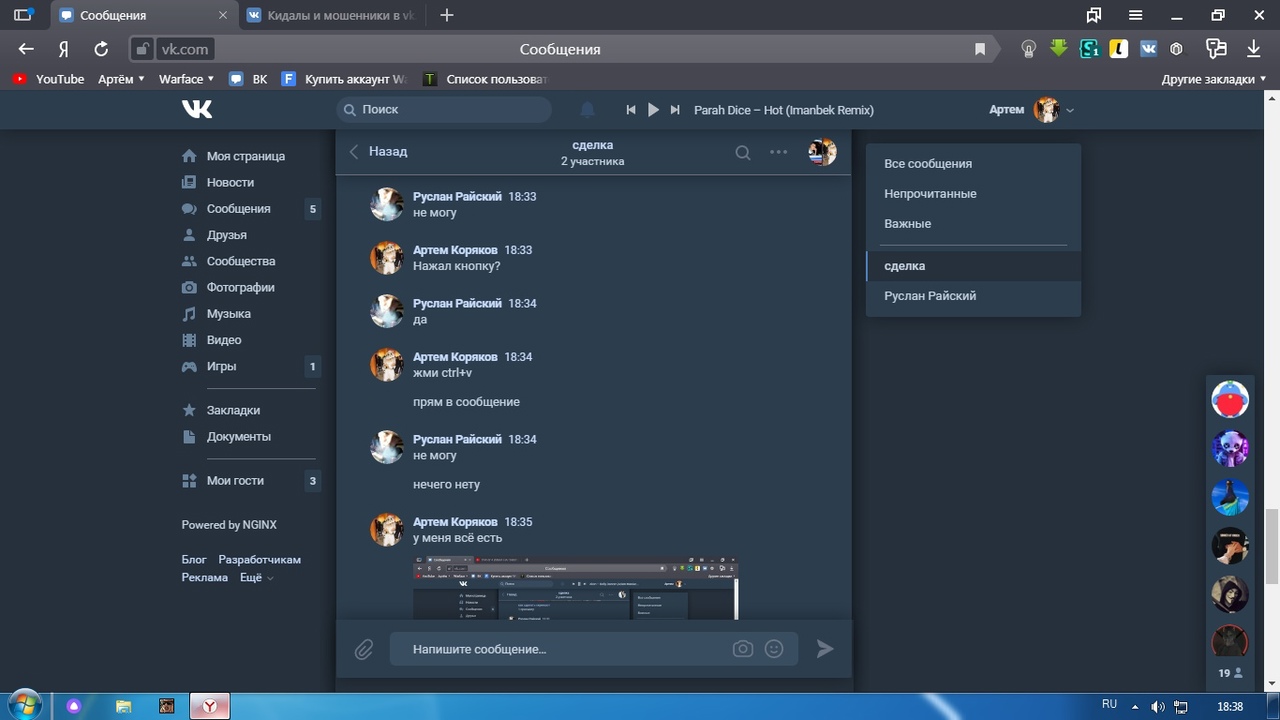Skip to next track in player

[x=675, y=110]
